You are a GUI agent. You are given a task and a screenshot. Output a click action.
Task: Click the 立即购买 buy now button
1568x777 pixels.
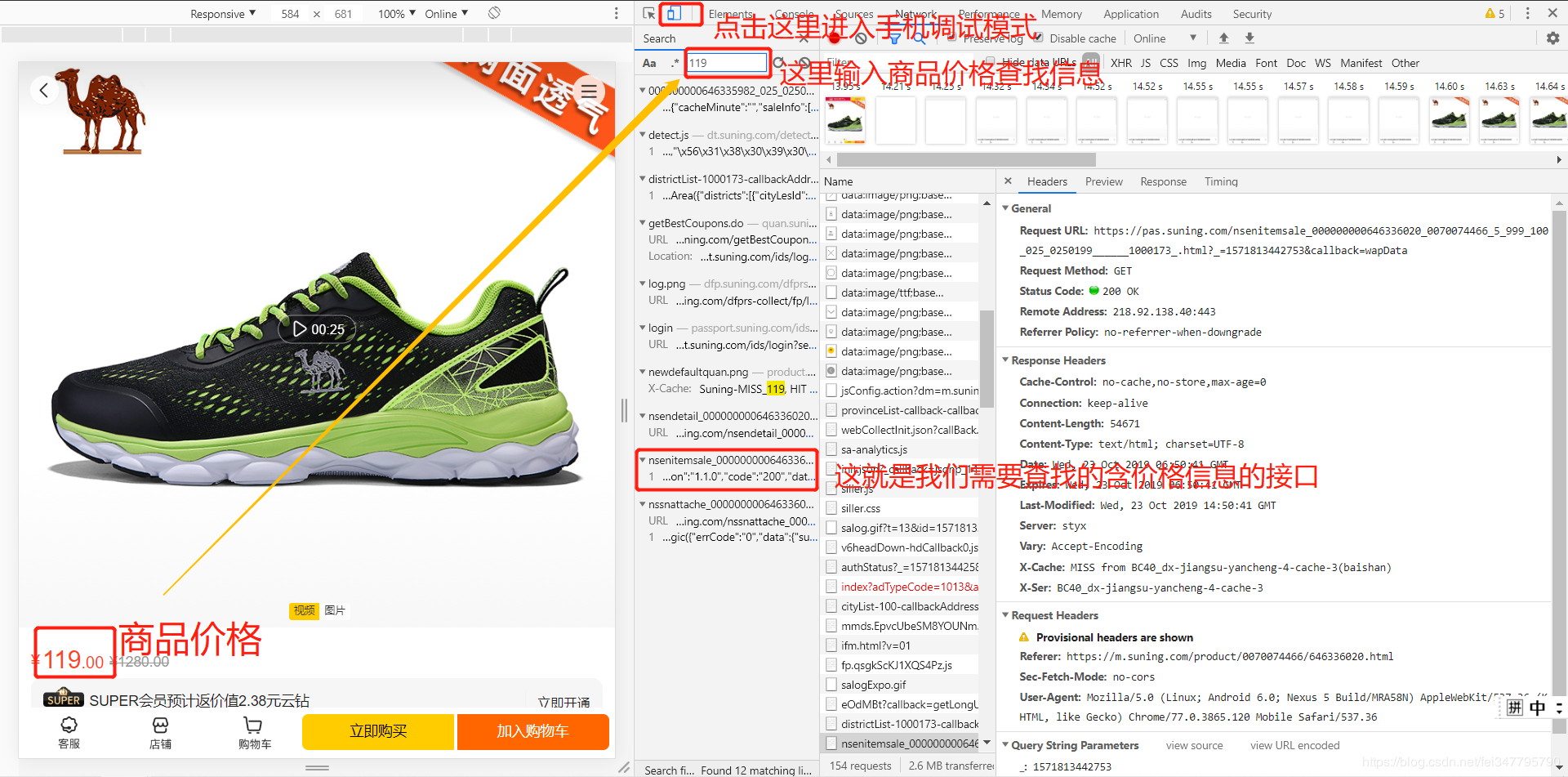point(378,731)
